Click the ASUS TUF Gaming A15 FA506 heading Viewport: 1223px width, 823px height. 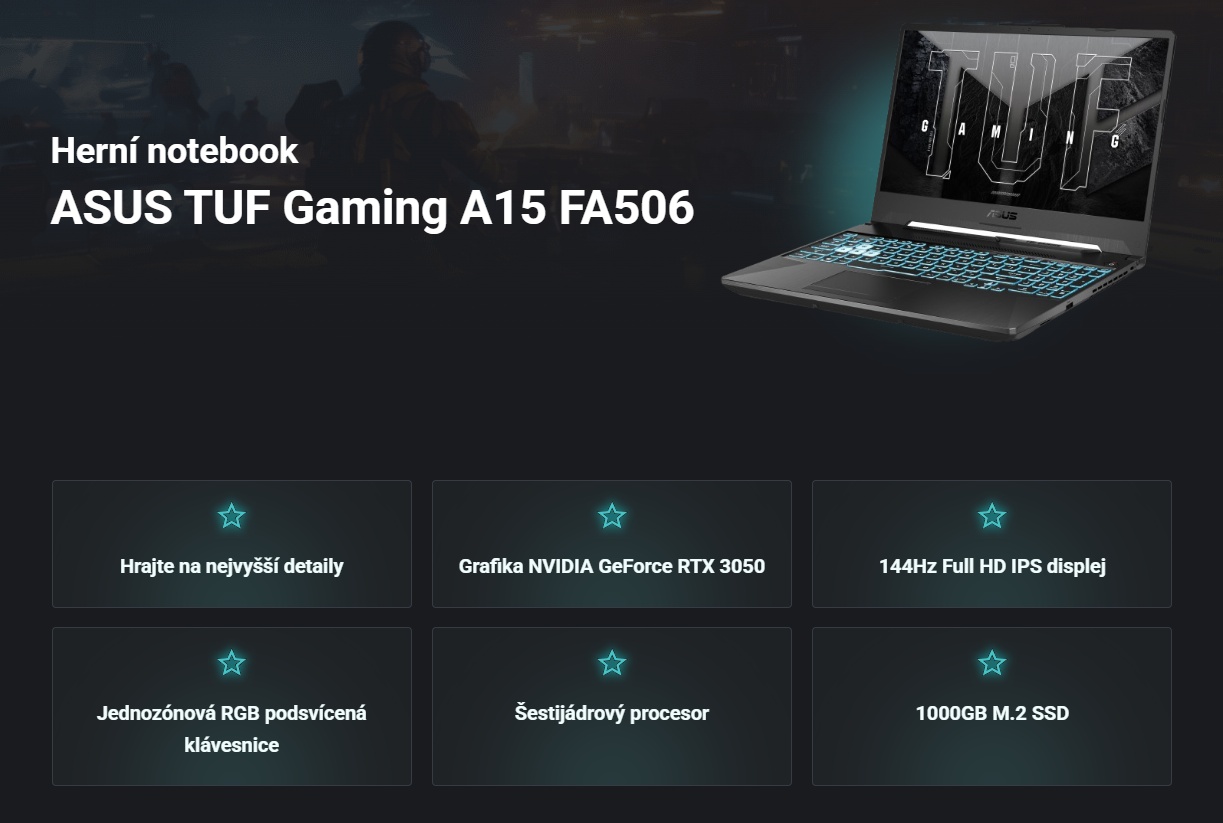(372, 208)
